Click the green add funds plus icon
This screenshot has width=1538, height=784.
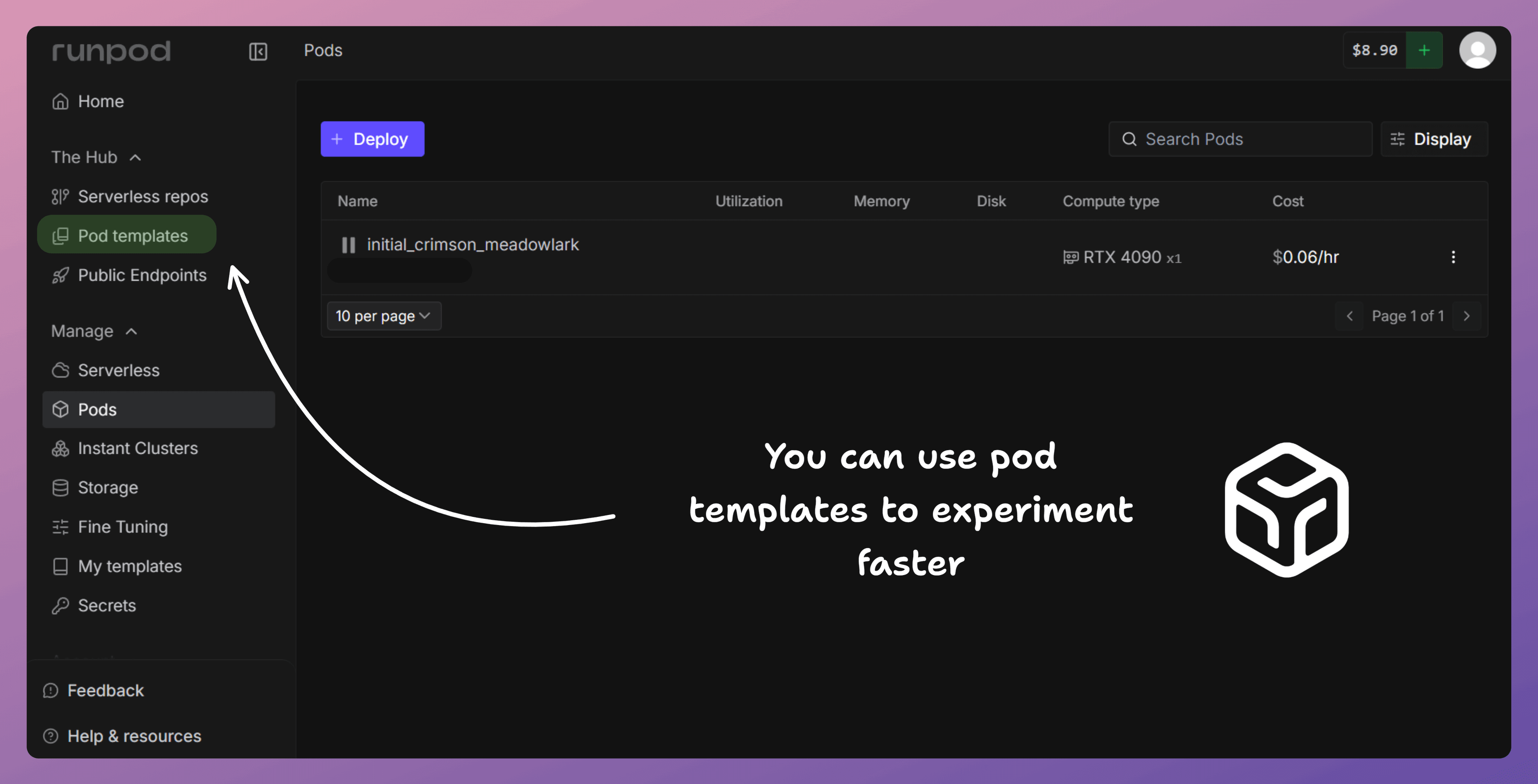(x=1423, y=51)
